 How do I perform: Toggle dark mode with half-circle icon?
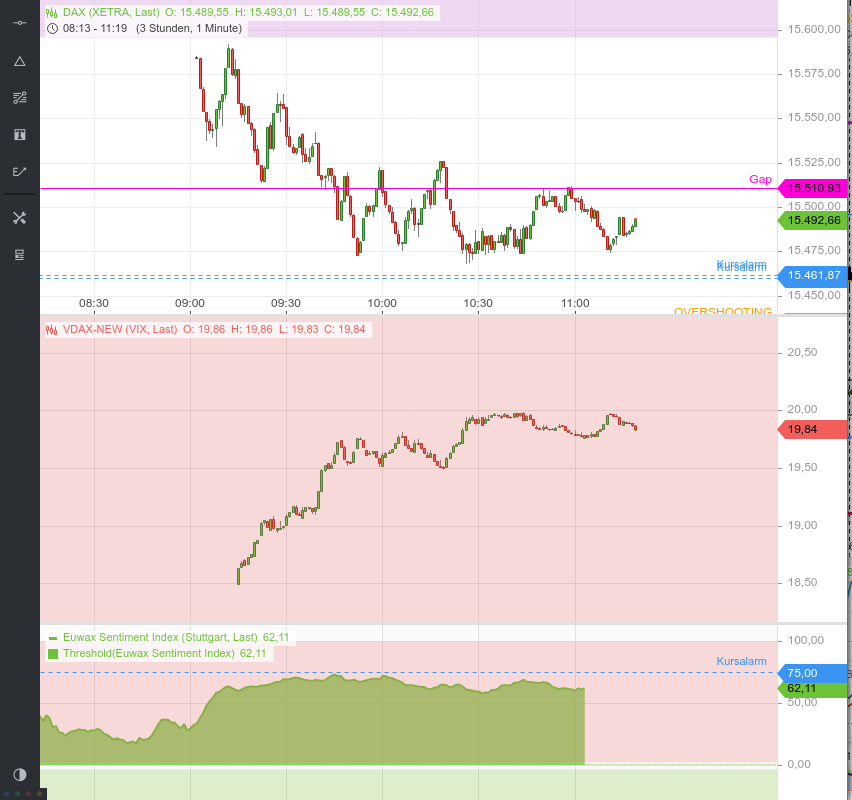pyautogui.click(x=19, y=774)
